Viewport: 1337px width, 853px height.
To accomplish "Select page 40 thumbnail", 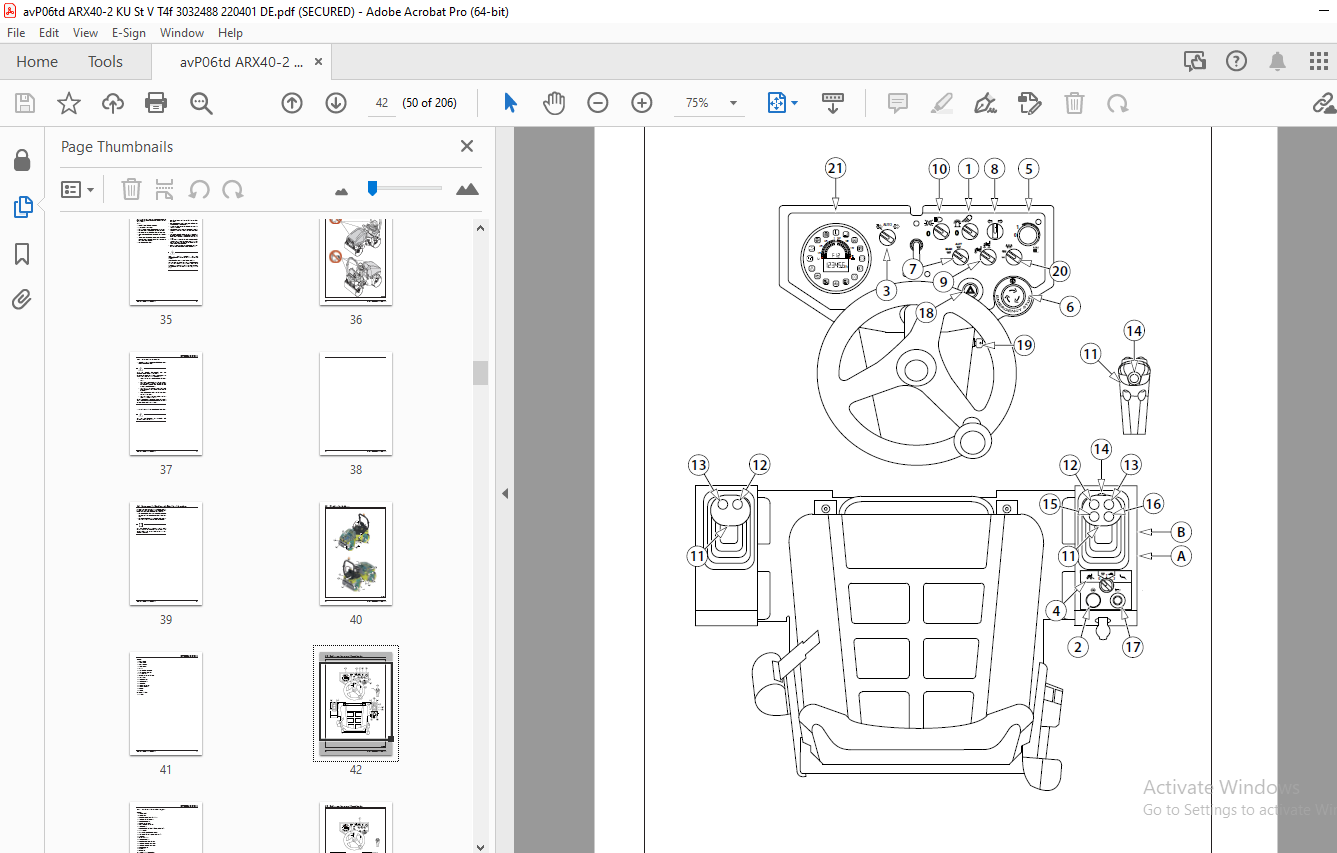I will tap(356, 554).
